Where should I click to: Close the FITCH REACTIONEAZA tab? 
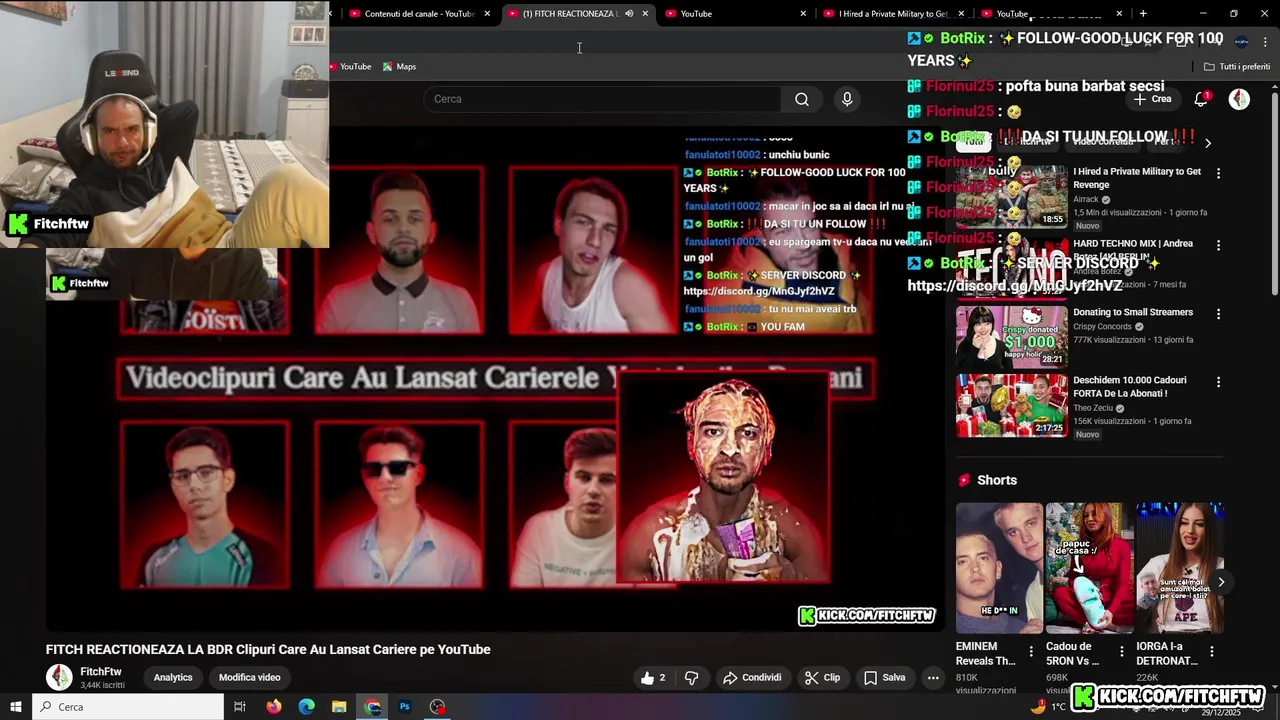click(645, 14)
